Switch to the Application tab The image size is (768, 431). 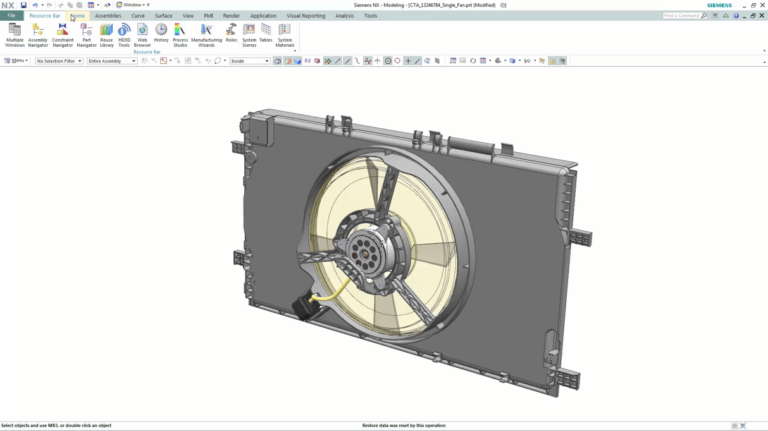tap(263, 16)
